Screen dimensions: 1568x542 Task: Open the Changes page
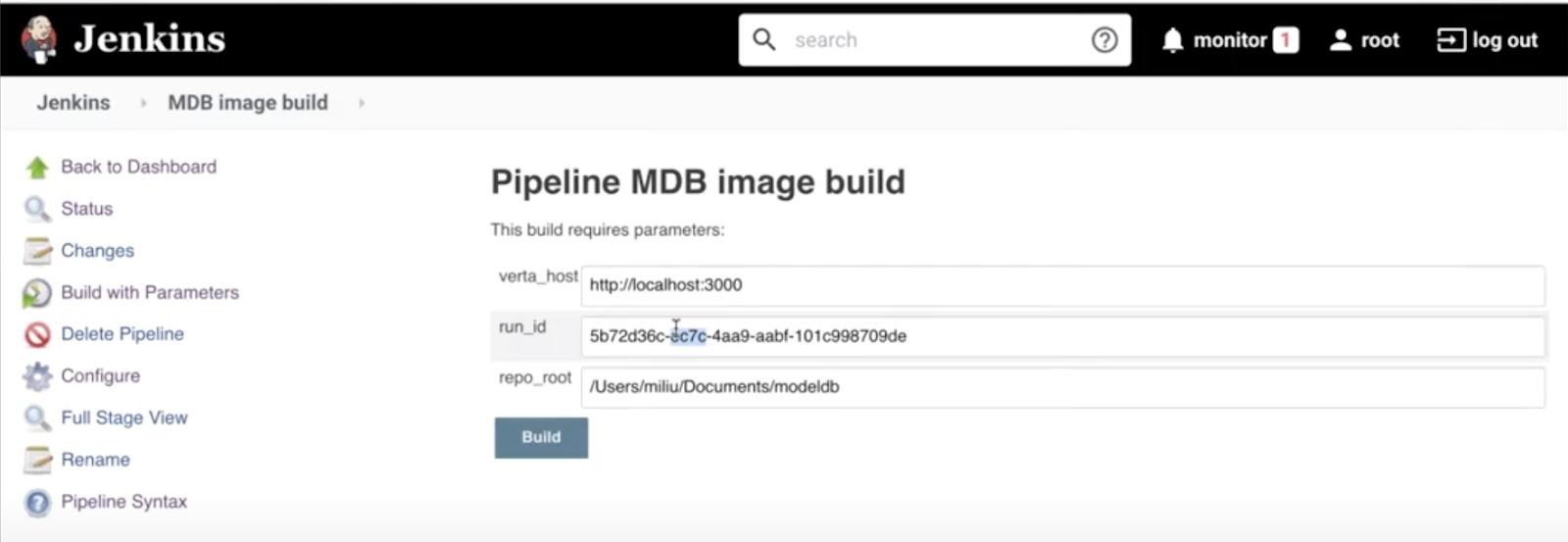97,251
